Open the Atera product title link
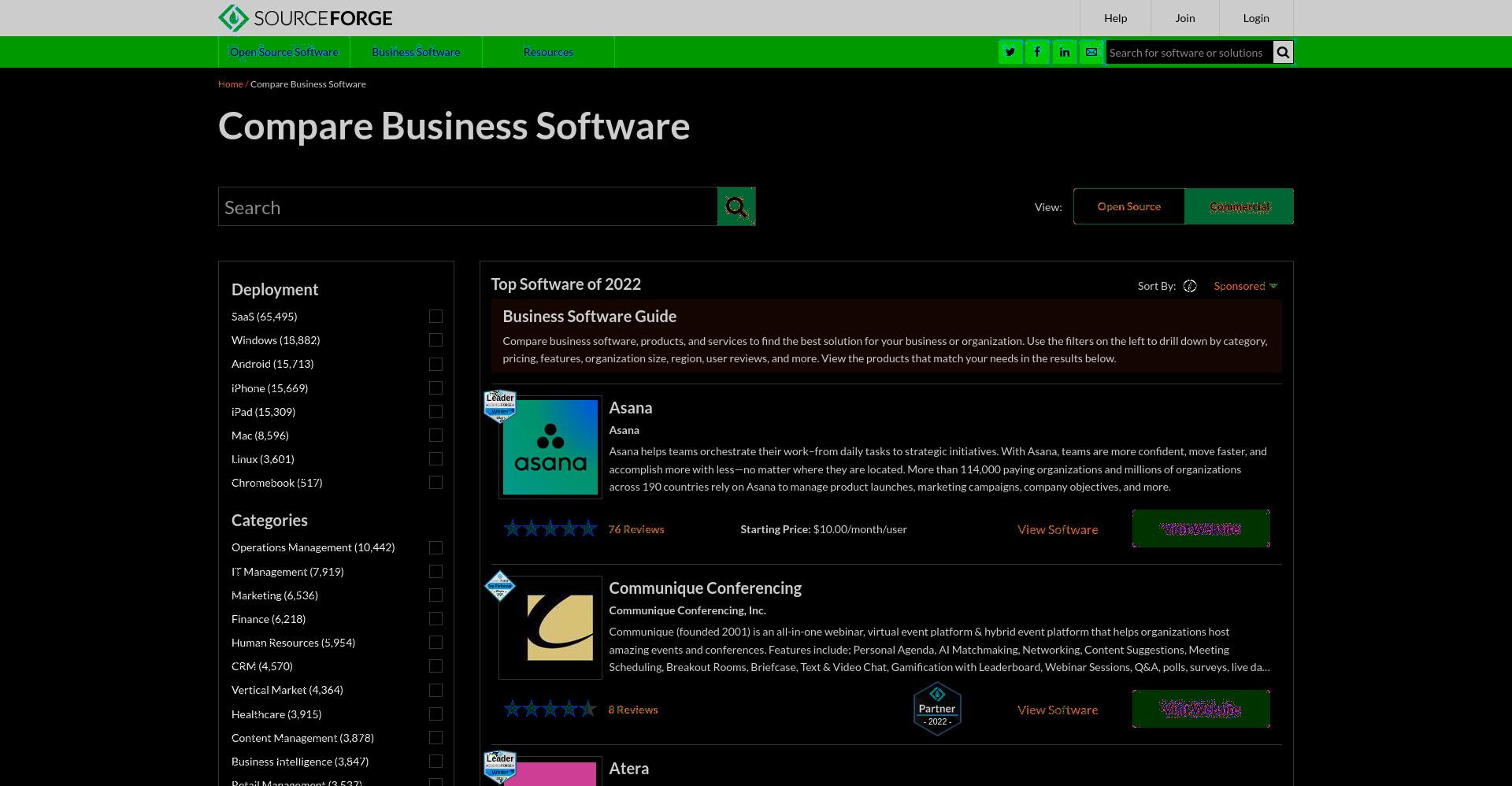The width and height of the screenshot is (1512, 786). pos(629,768)
